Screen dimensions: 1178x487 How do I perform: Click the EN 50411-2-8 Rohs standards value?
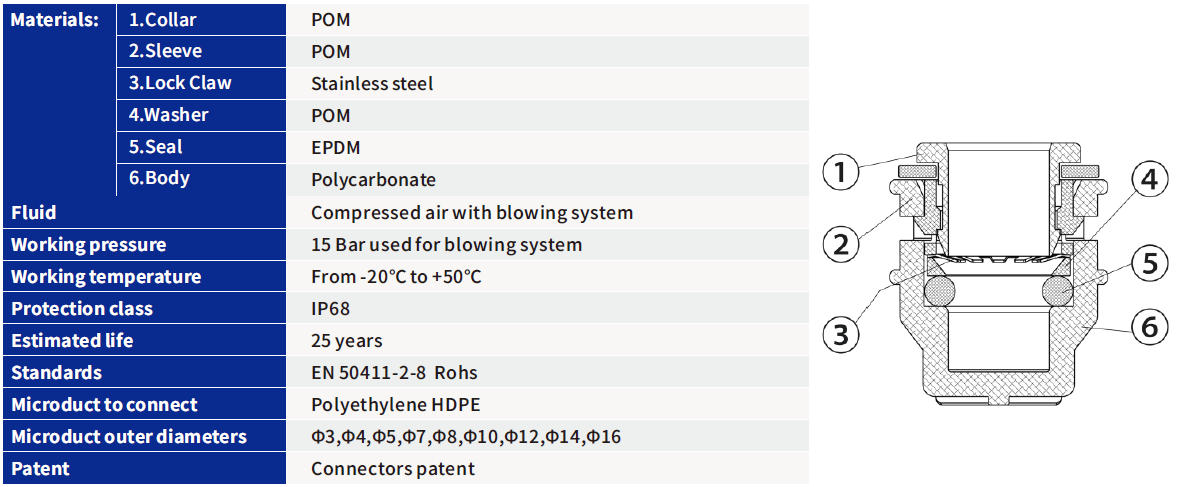pyautogui.click(x=394, y=373)
